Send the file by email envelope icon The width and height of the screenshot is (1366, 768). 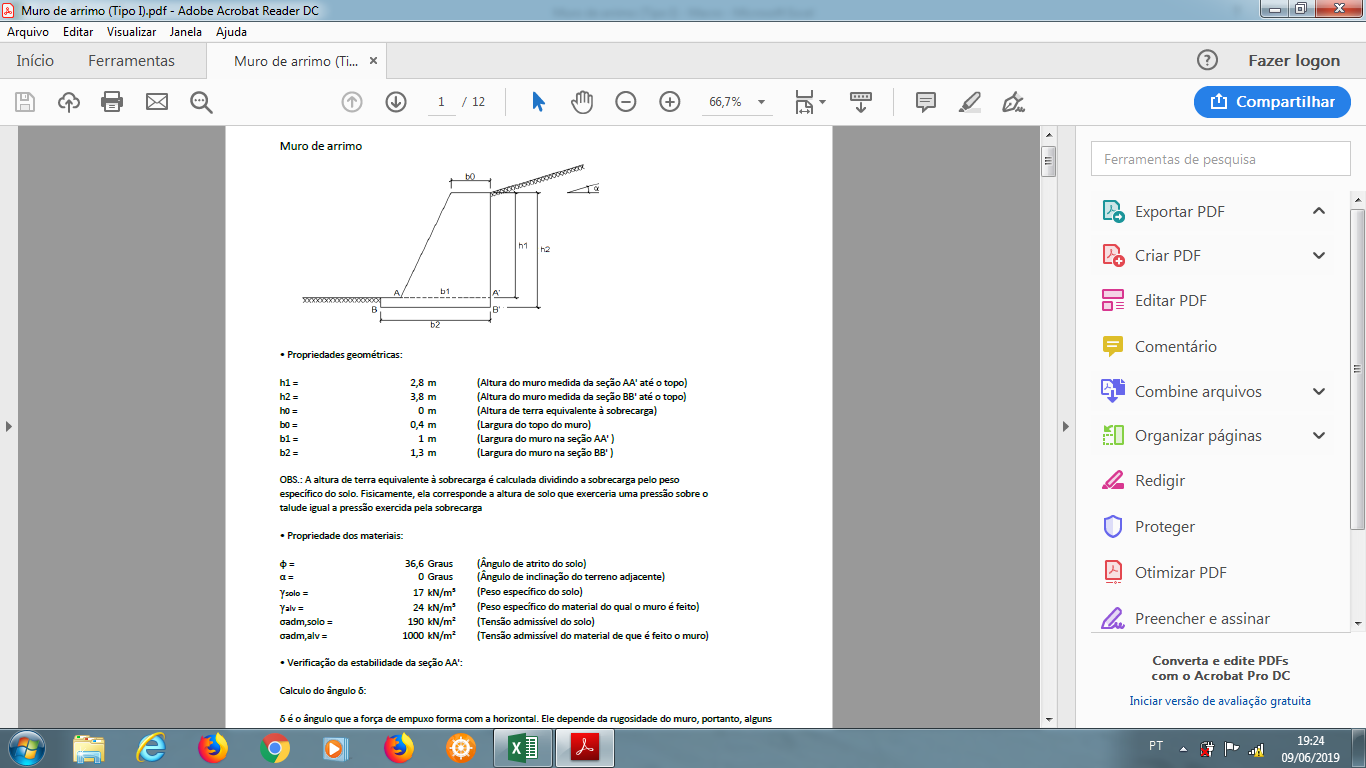click(x=157, y=102)
